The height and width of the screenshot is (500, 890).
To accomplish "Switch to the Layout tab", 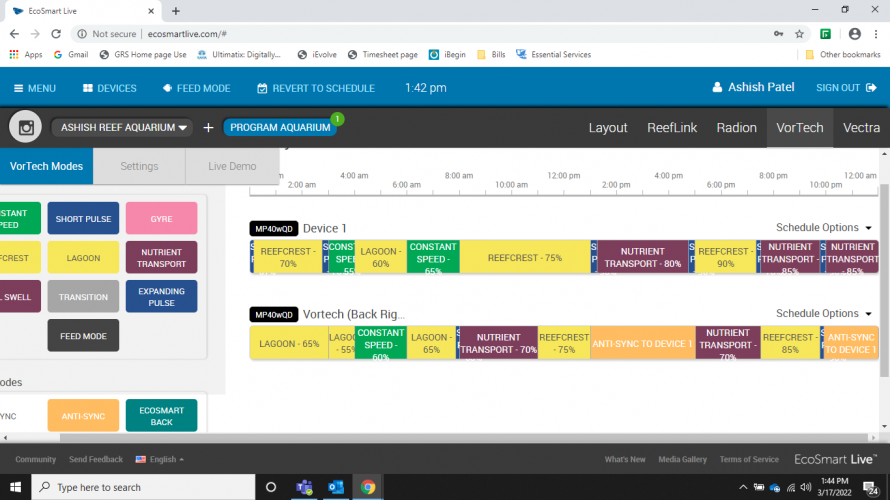I will click(x=607, y=128).
